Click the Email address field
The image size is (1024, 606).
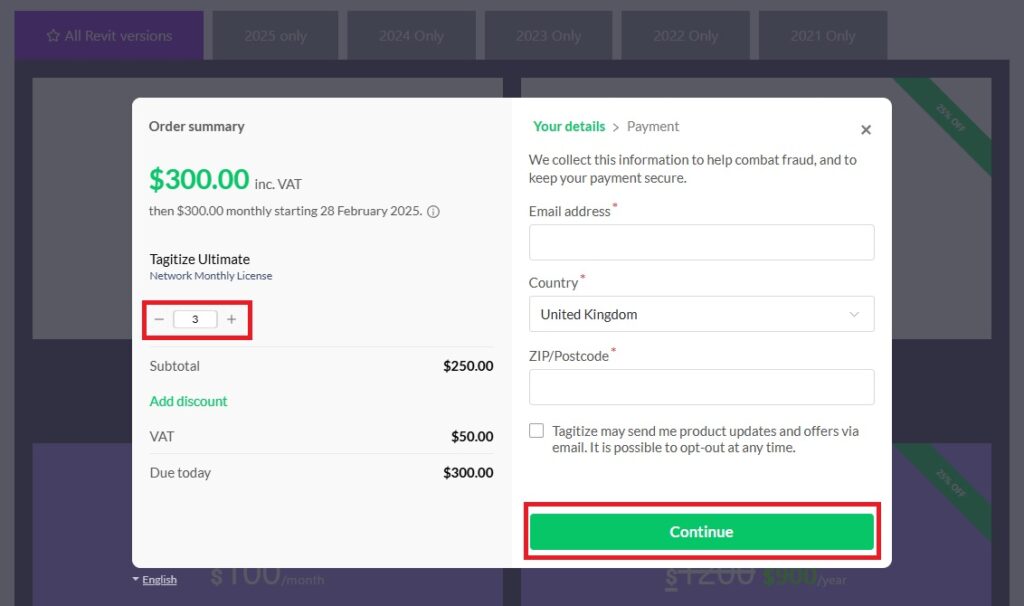click(x=701, y=242)
